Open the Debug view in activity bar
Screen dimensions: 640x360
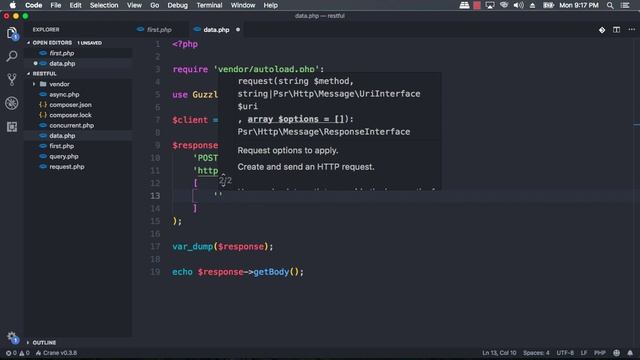pos(12,103)
